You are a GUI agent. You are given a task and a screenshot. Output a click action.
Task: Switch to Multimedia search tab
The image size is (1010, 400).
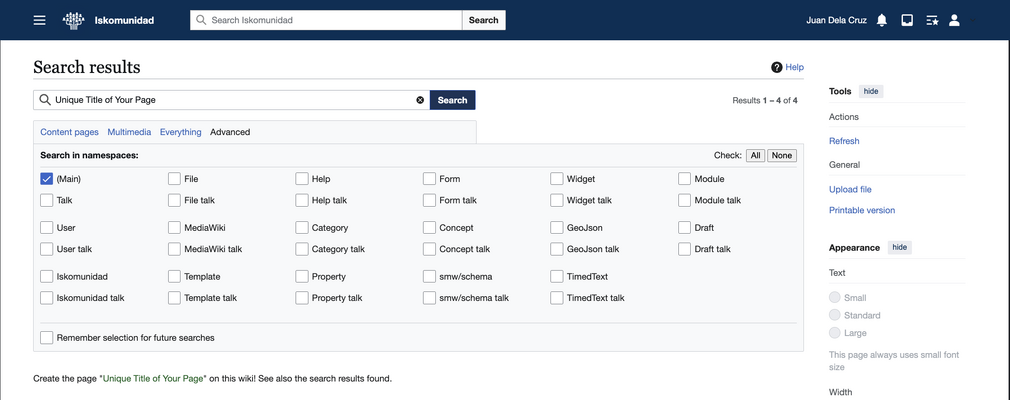tap(129, 132)
